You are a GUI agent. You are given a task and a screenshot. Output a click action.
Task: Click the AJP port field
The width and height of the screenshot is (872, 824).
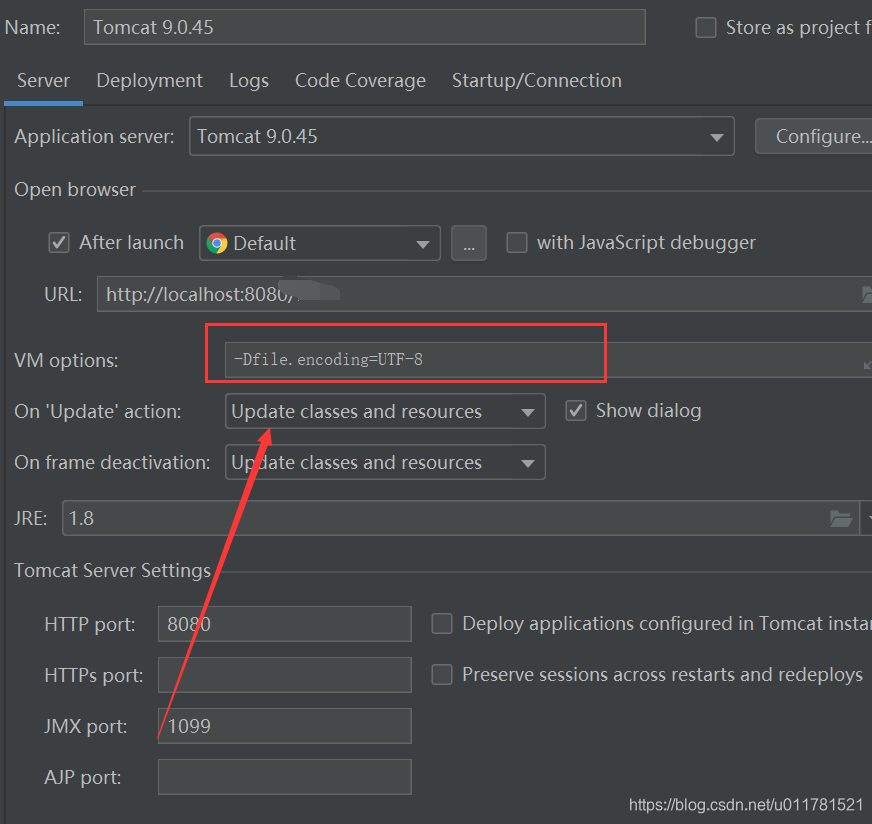(285, 777)
